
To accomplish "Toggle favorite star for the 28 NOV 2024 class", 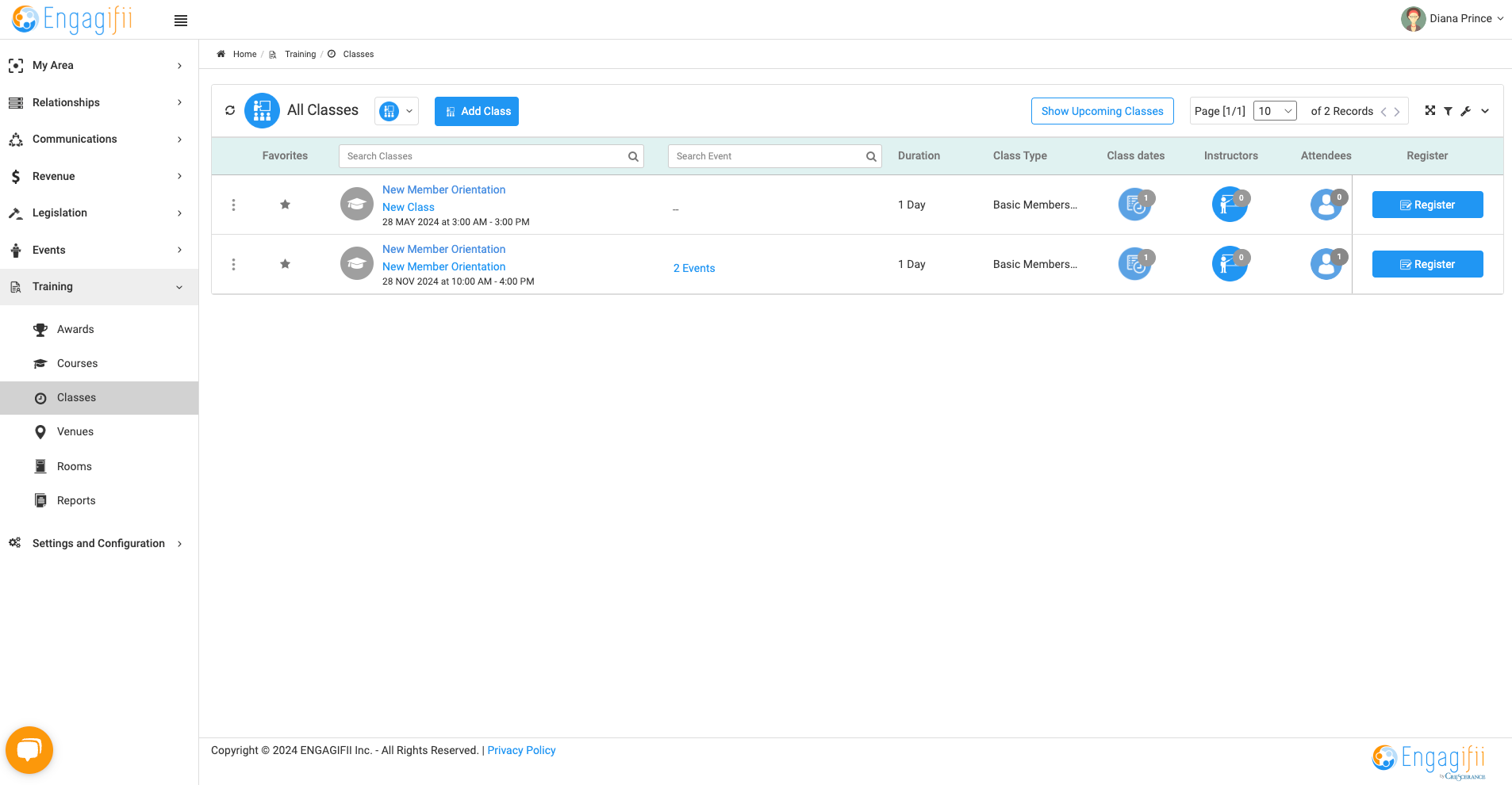I will [285, 264].
